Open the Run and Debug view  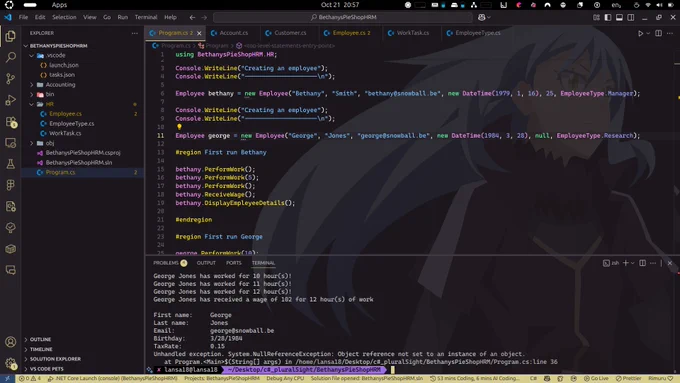10,100
